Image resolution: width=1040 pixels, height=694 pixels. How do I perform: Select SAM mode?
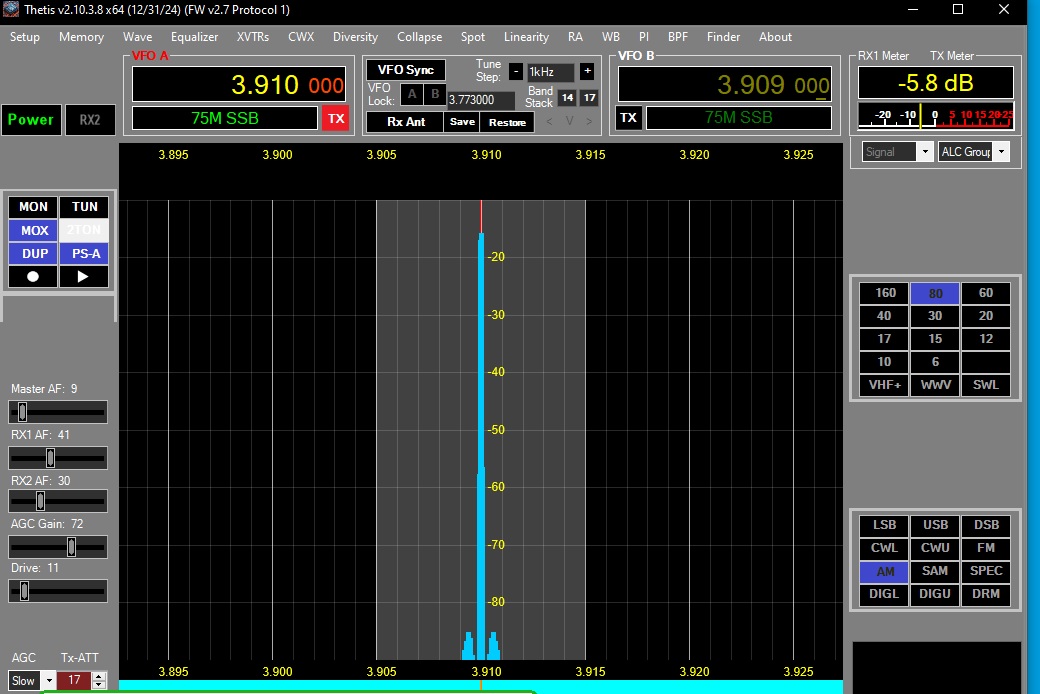935,571
